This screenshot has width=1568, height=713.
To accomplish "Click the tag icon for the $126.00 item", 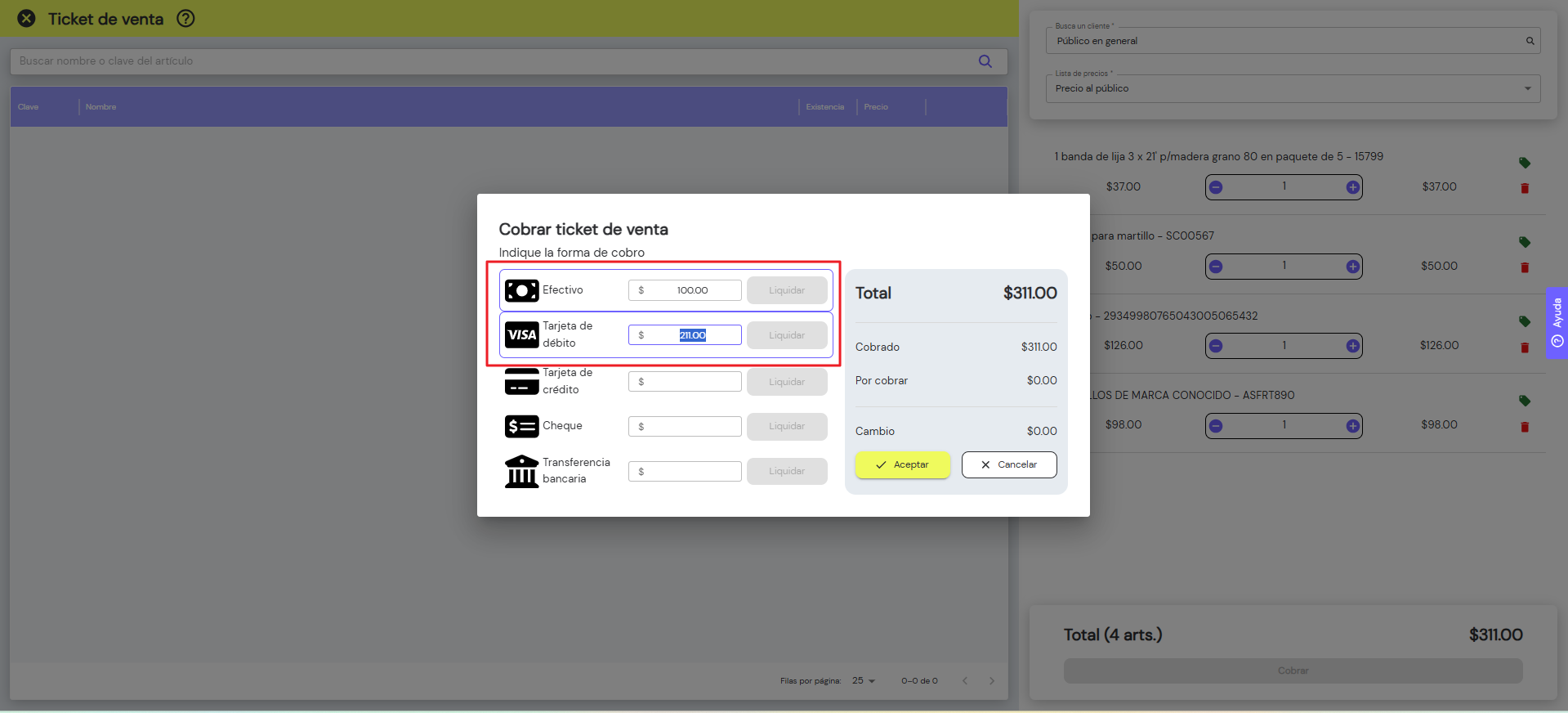I will point(1525,321).
